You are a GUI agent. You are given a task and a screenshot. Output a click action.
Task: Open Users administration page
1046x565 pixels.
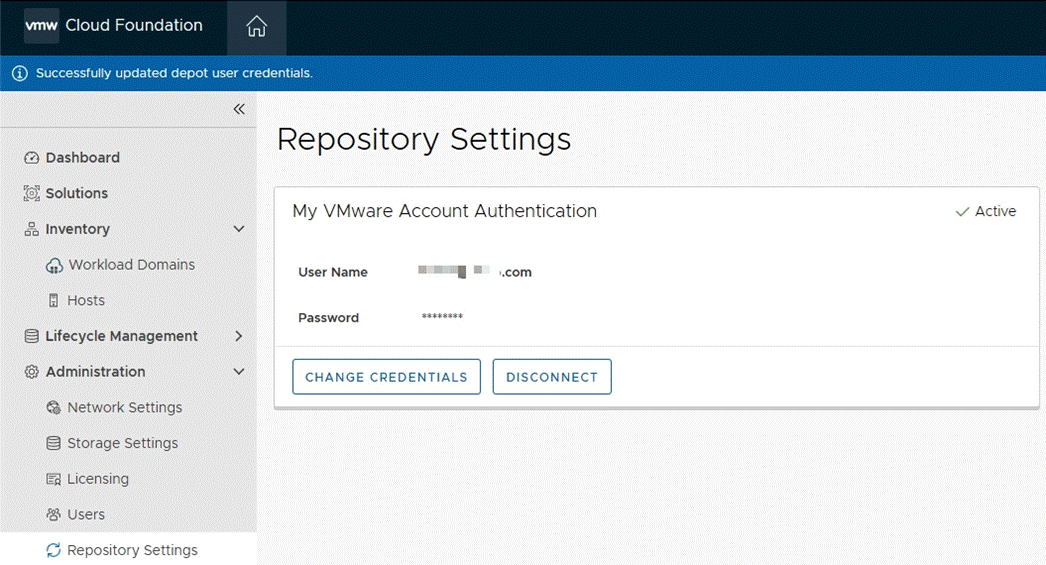coord(86,514)
